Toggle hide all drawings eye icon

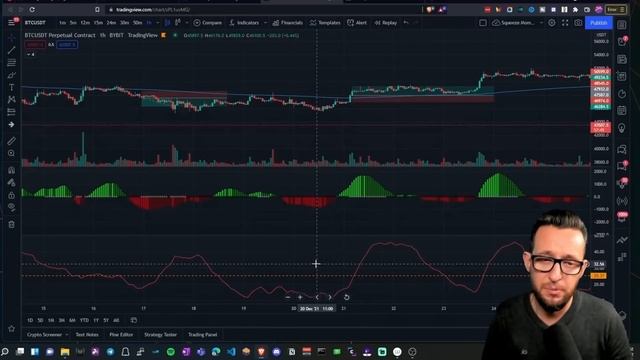coord(11,207)
